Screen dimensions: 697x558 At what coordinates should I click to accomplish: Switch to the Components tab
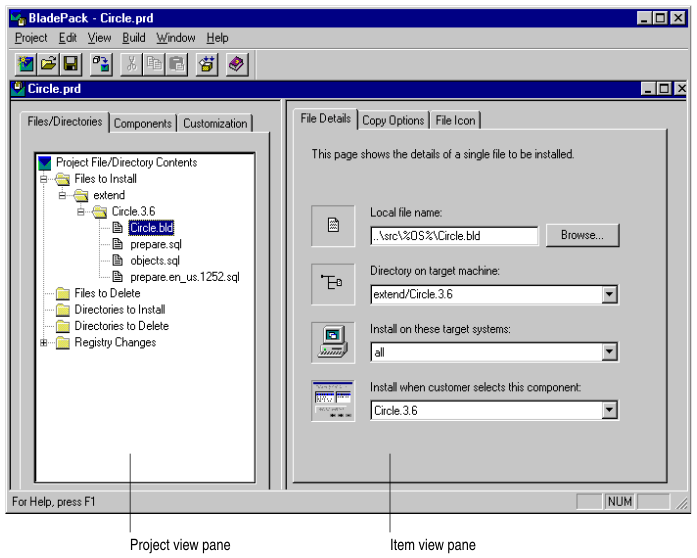[143, 124]
